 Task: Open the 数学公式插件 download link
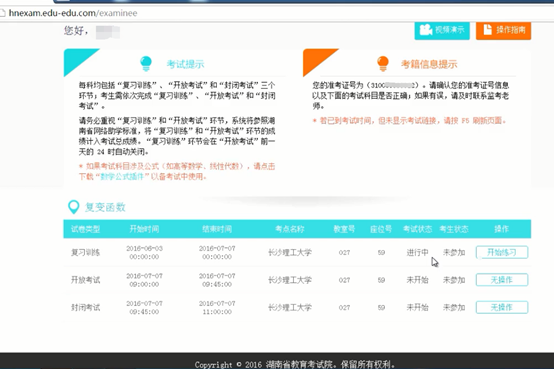[x=122, y=176]
